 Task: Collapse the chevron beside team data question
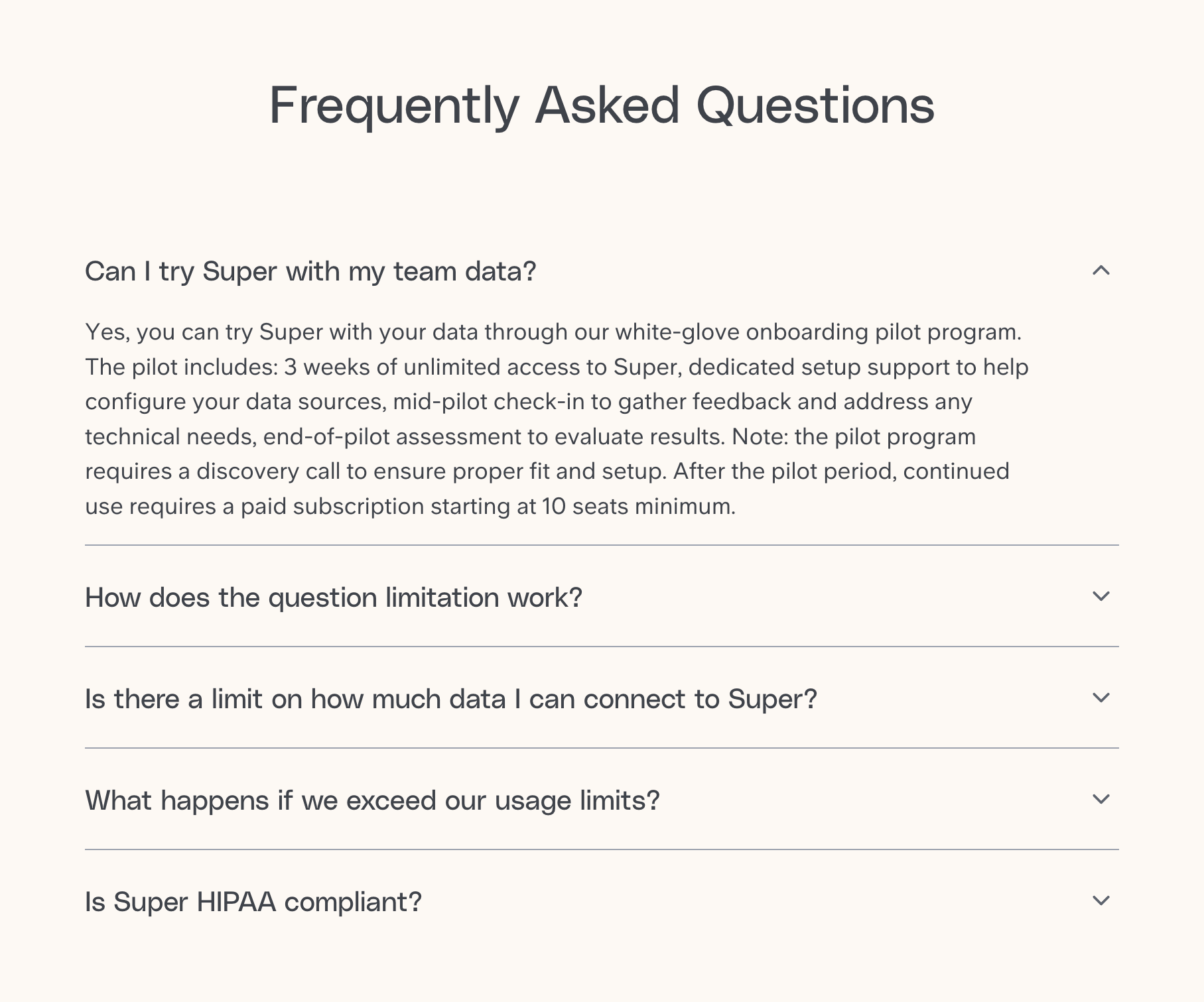pos(1101,271)
